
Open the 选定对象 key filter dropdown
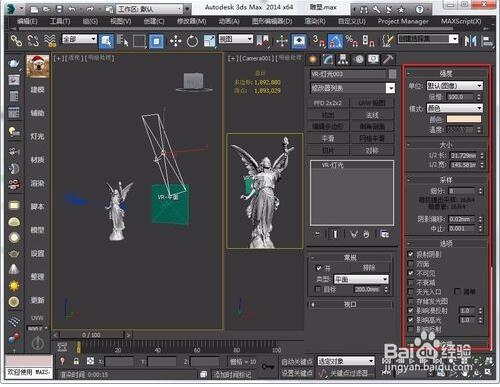(x=346, y=361)
